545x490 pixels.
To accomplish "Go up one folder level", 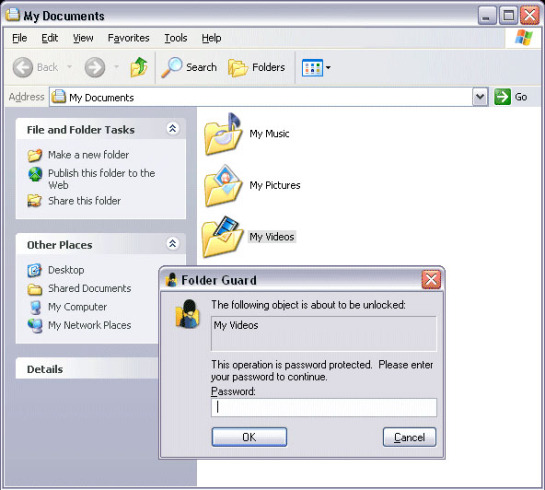I will pyautogui.click(x=139, y=67).
